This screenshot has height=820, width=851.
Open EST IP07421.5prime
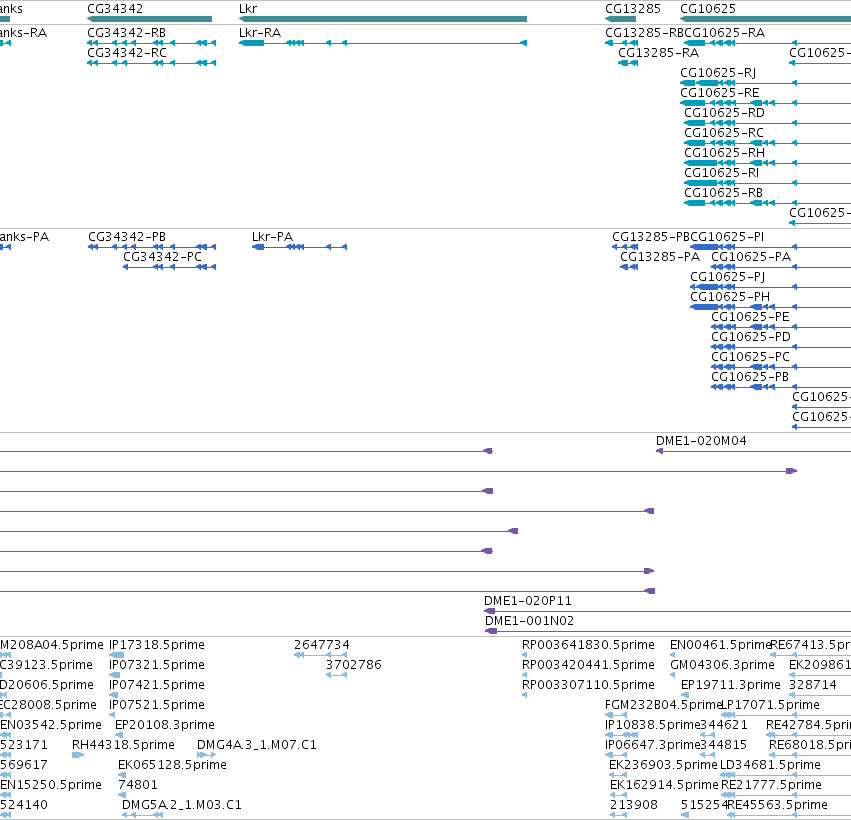[x=157, y=685]
